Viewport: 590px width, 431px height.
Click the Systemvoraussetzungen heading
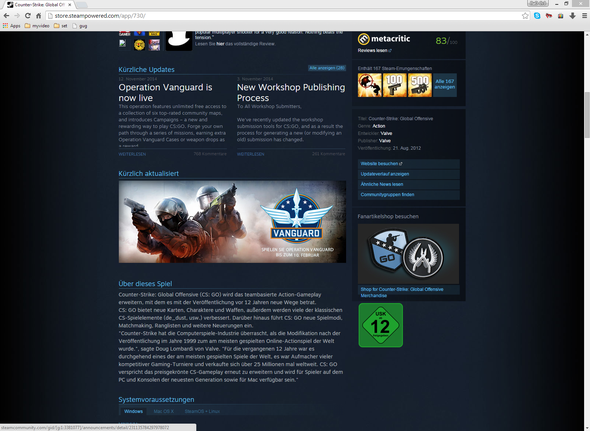pyautogui.click(x=156, y=399)
